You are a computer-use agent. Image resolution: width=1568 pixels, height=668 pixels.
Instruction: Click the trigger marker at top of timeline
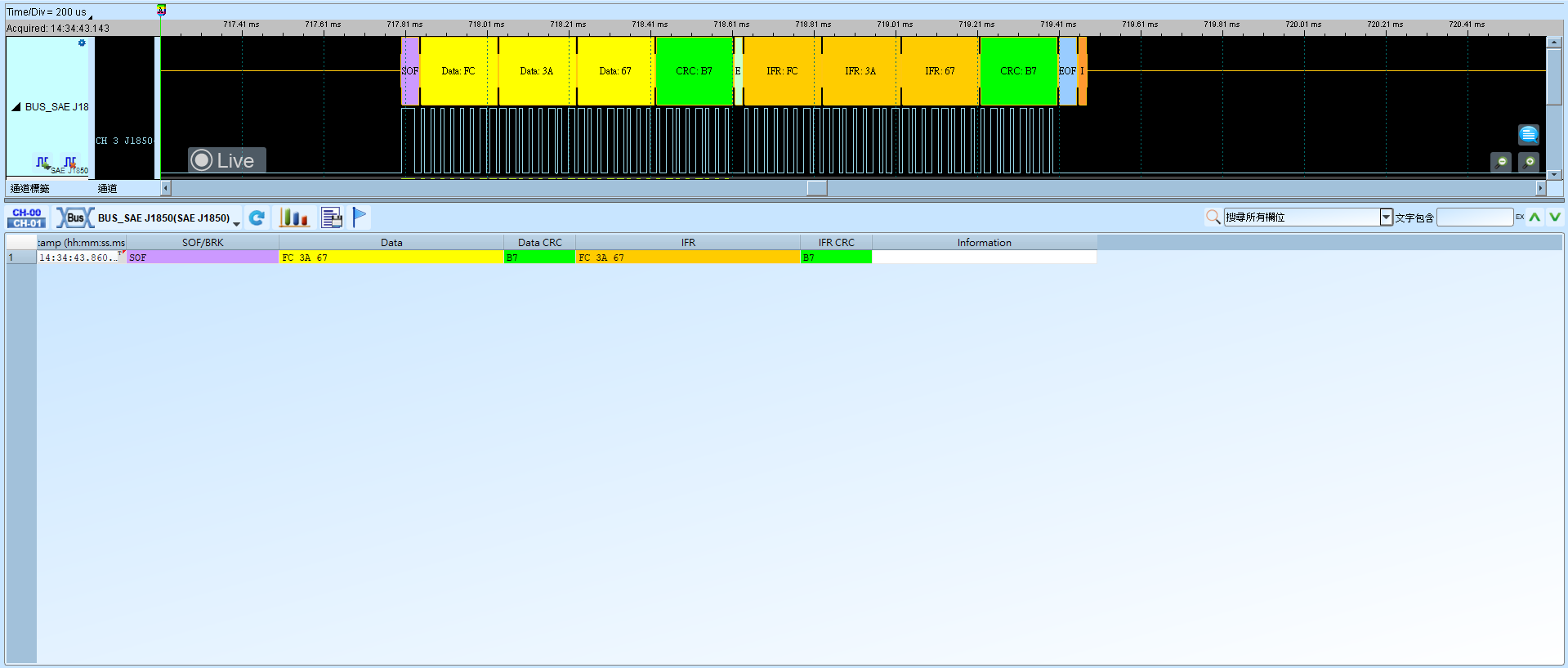(161, 10)
